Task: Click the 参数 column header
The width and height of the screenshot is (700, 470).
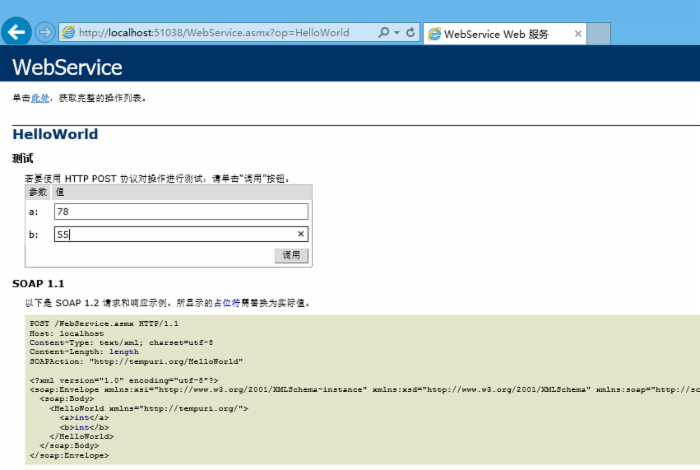Action: (37, 191)
